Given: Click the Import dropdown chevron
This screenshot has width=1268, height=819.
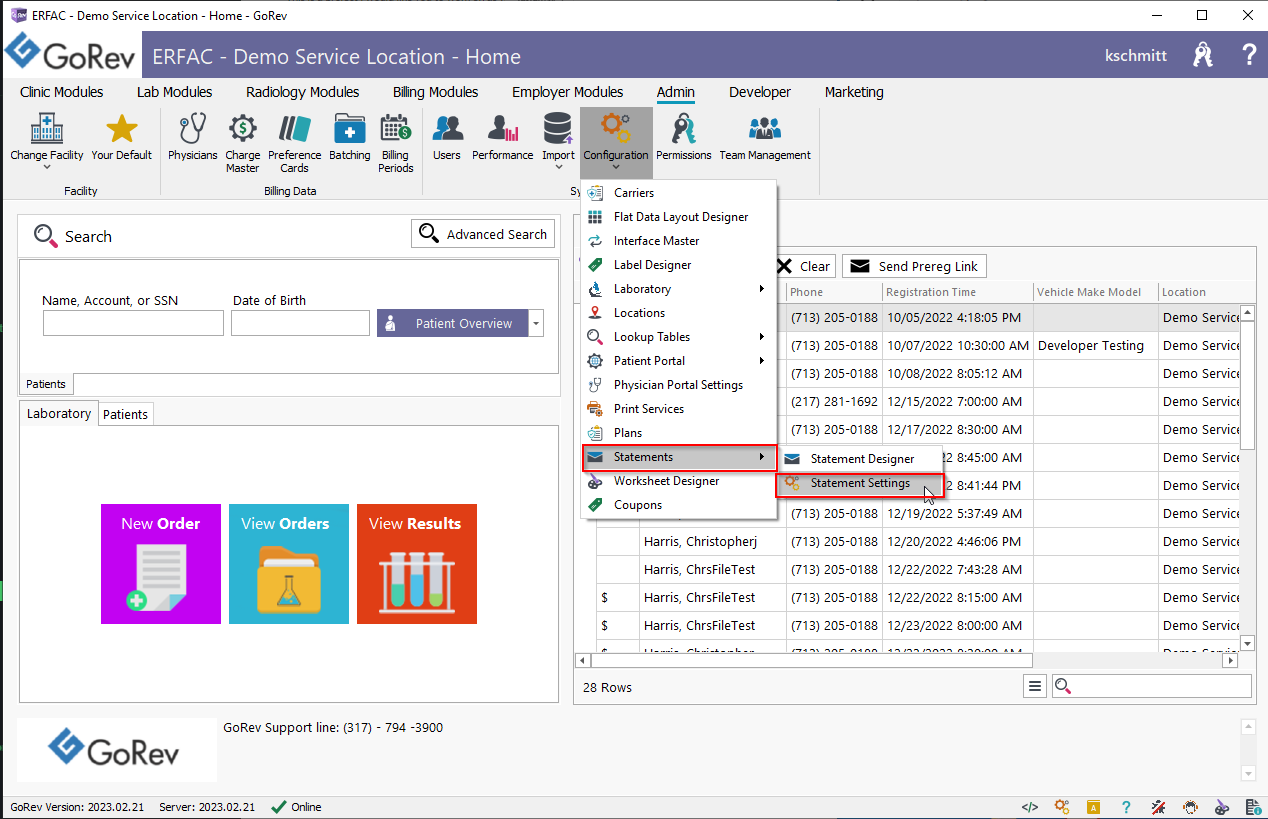Looking at the screenshot, I should 558,168.
